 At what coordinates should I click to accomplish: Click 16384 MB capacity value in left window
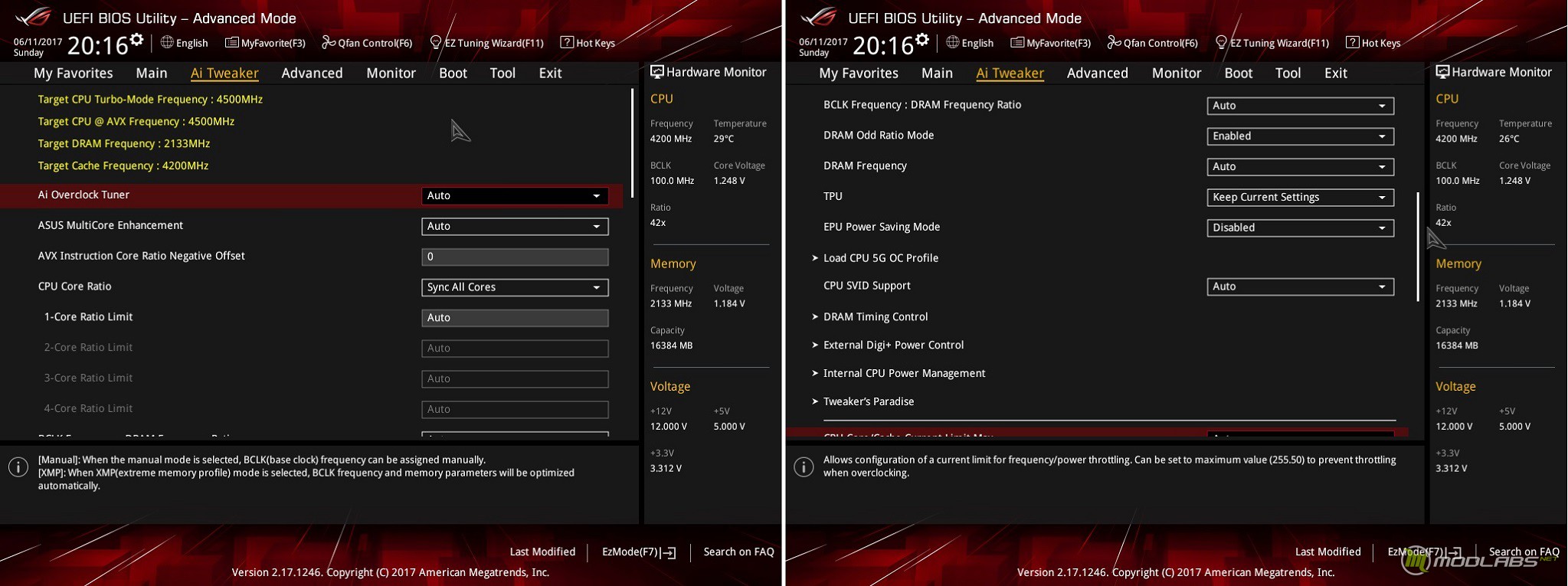pyautogui.click(x=671, y=345)
